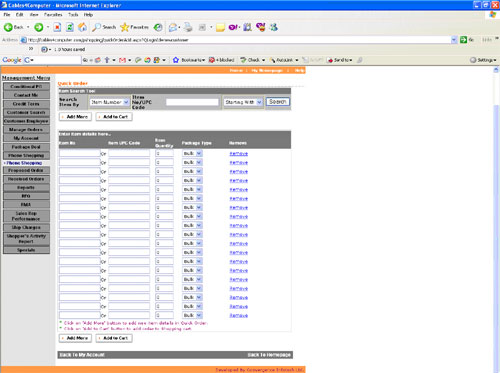Click the upper Add More button
Screen dimensions: 500x373
tap(75, 117)
